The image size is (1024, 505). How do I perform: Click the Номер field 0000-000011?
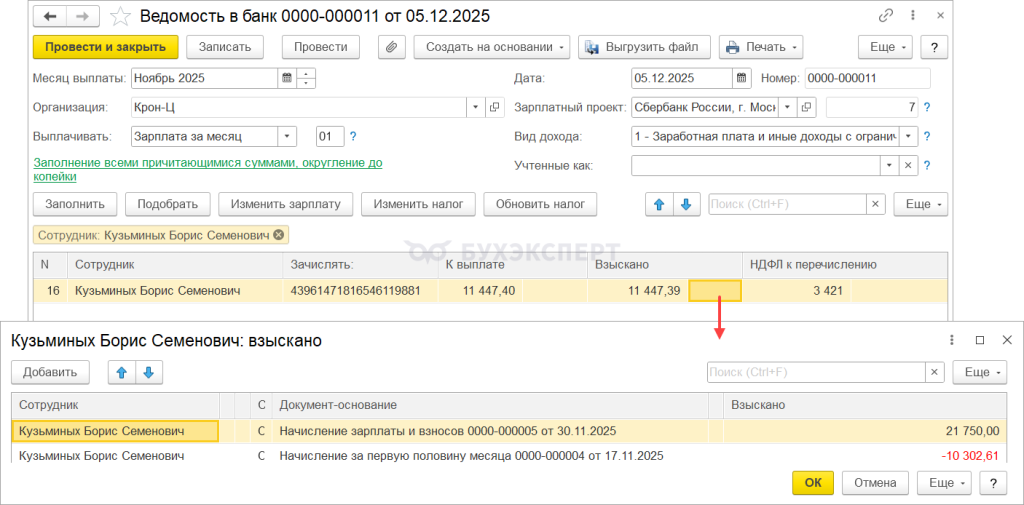[867, 78]
